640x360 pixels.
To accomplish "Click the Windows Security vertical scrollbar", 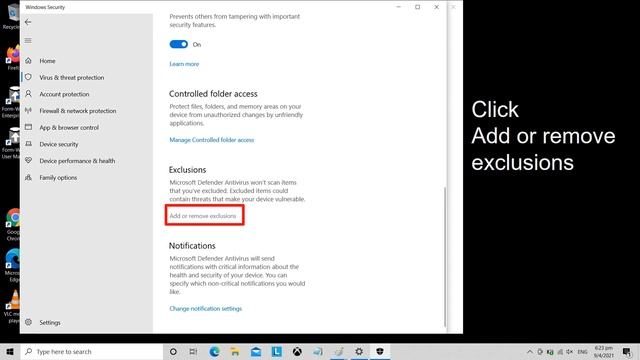I will [x=444, y=256].
